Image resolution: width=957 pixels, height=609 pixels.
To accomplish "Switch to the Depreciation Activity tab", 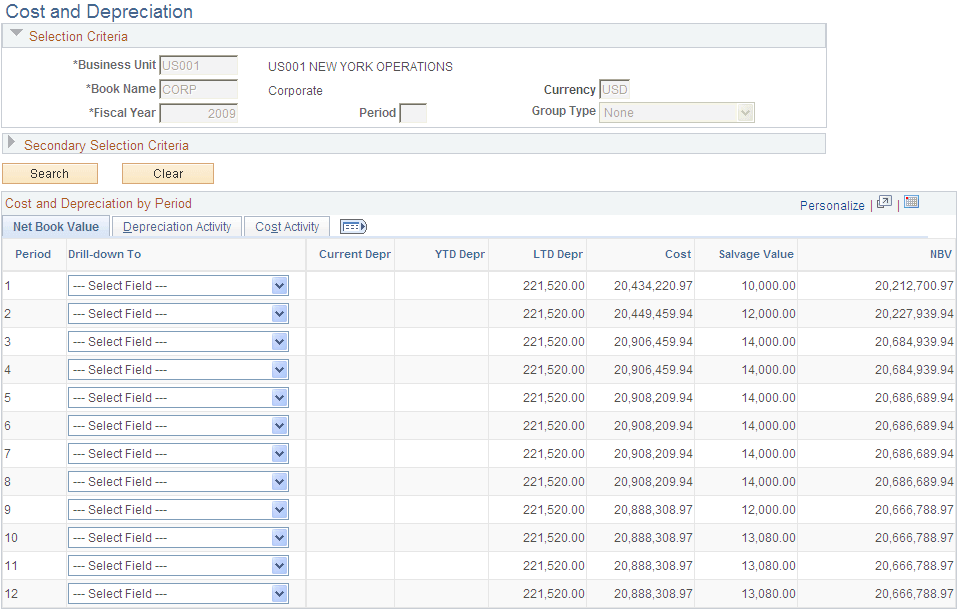I will click(x=176, y=226).
